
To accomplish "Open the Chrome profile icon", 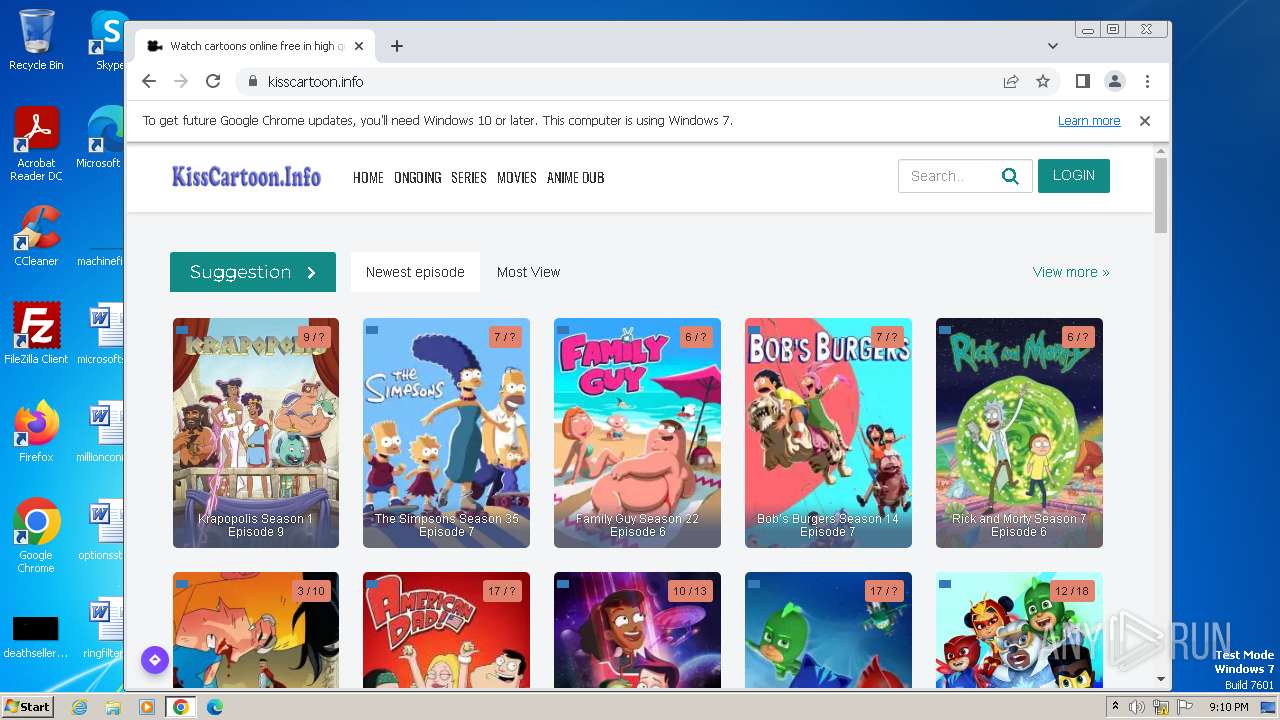I will [x=1115, y=82].
